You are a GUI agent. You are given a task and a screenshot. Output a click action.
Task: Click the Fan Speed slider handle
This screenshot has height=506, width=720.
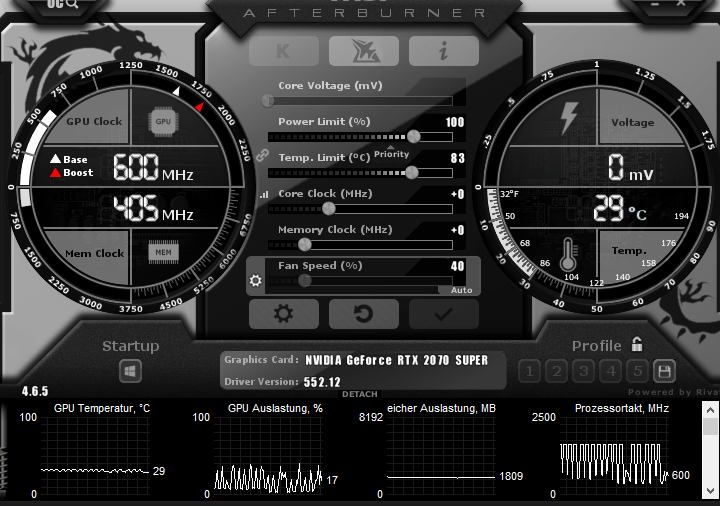pyautogui.click(x=304, y=281)
